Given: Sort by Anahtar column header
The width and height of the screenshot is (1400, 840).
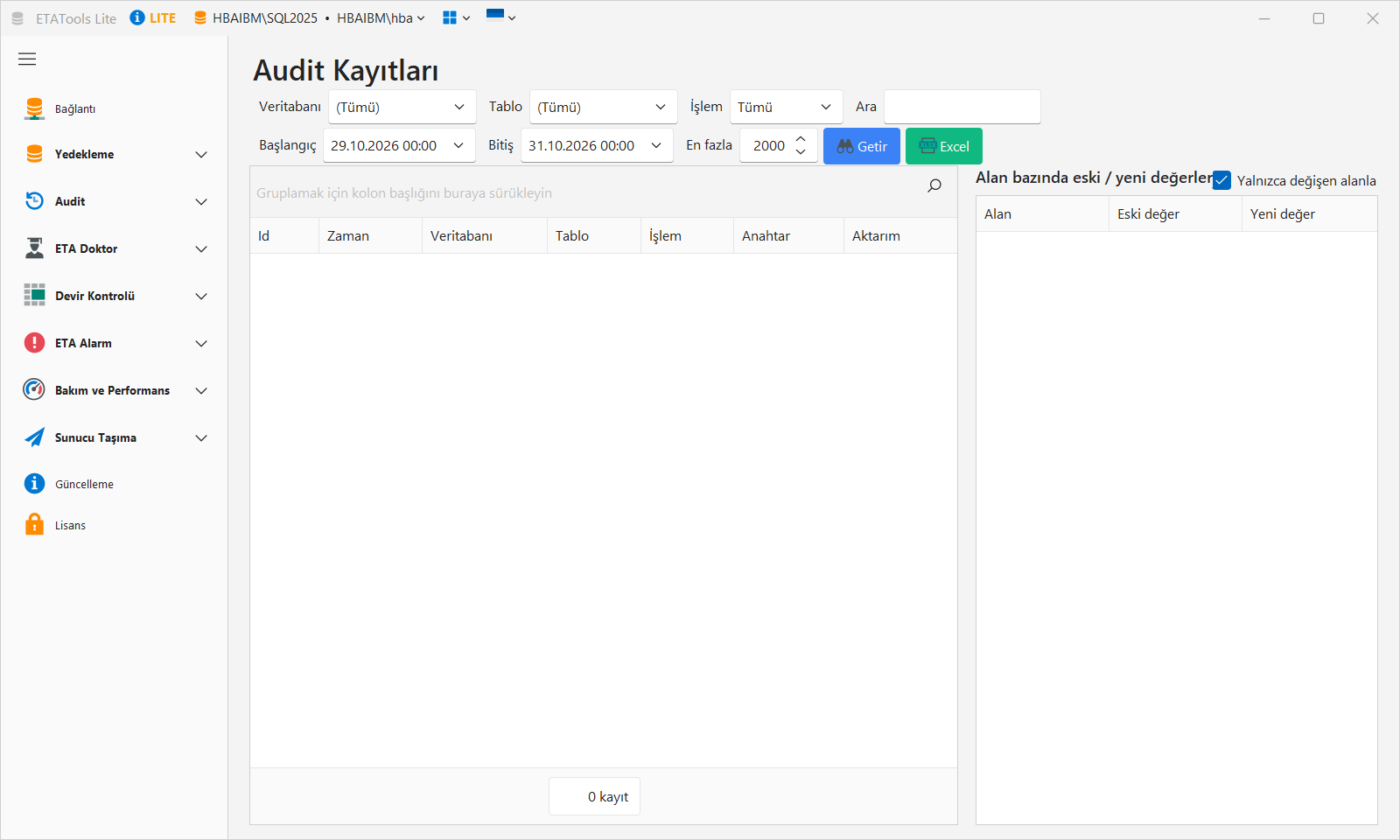Looking at the screenshot, I should point(788,236).
